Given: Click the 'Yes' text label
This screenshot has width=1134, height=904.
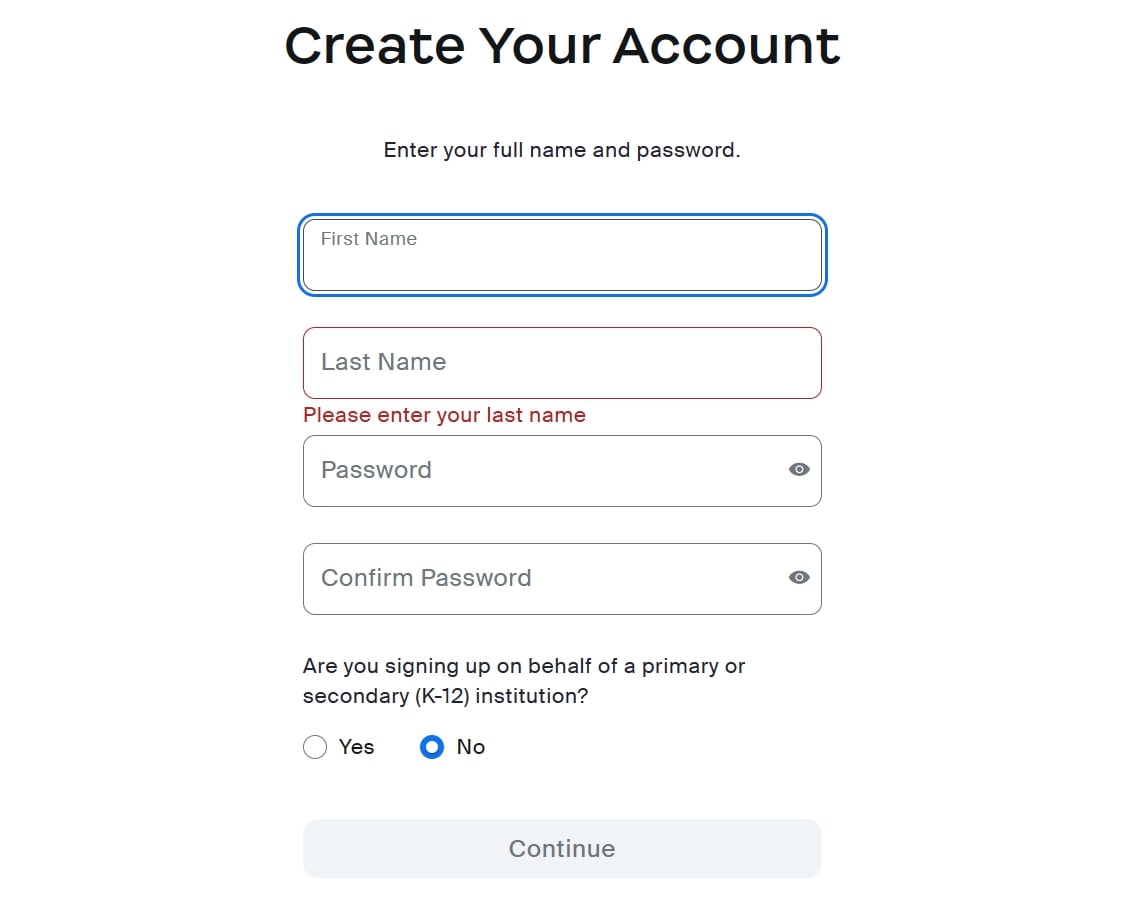Looking at the screenshot, I should click(357, 747).
